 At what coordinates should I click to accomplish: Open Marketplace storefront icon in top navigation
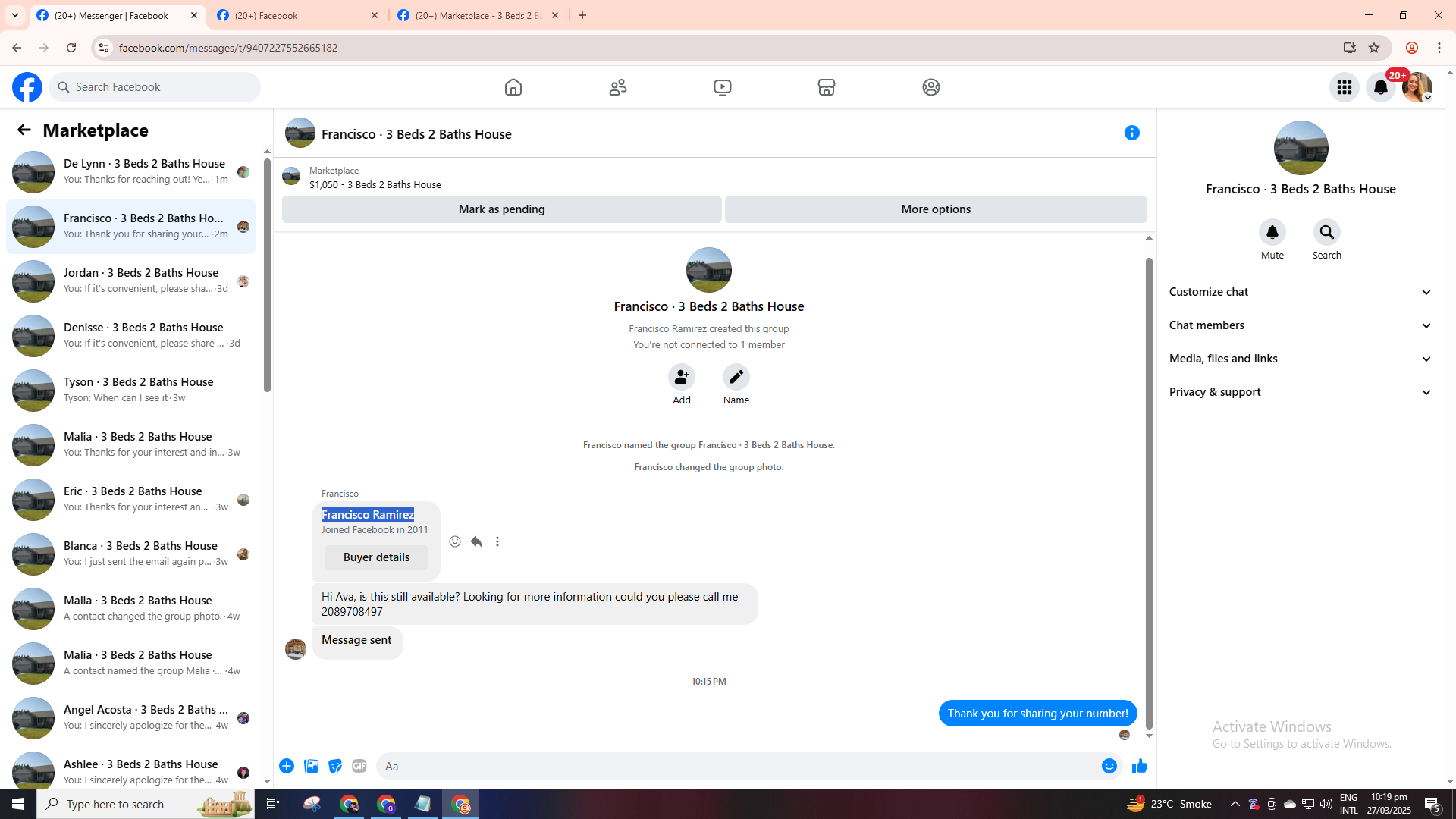pos(827,87)
